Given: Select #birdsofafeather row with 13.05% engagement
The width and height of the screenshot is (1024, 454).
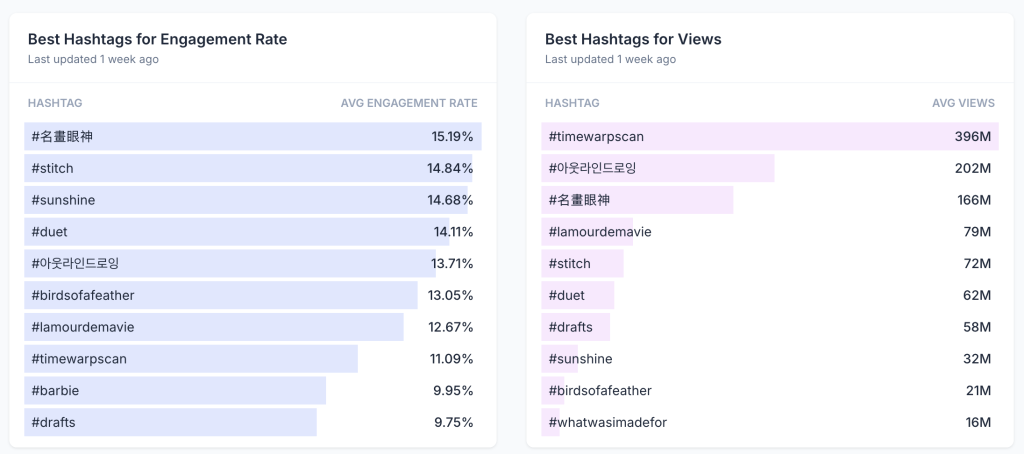Looking at the screenshot, I should point(83,295).
